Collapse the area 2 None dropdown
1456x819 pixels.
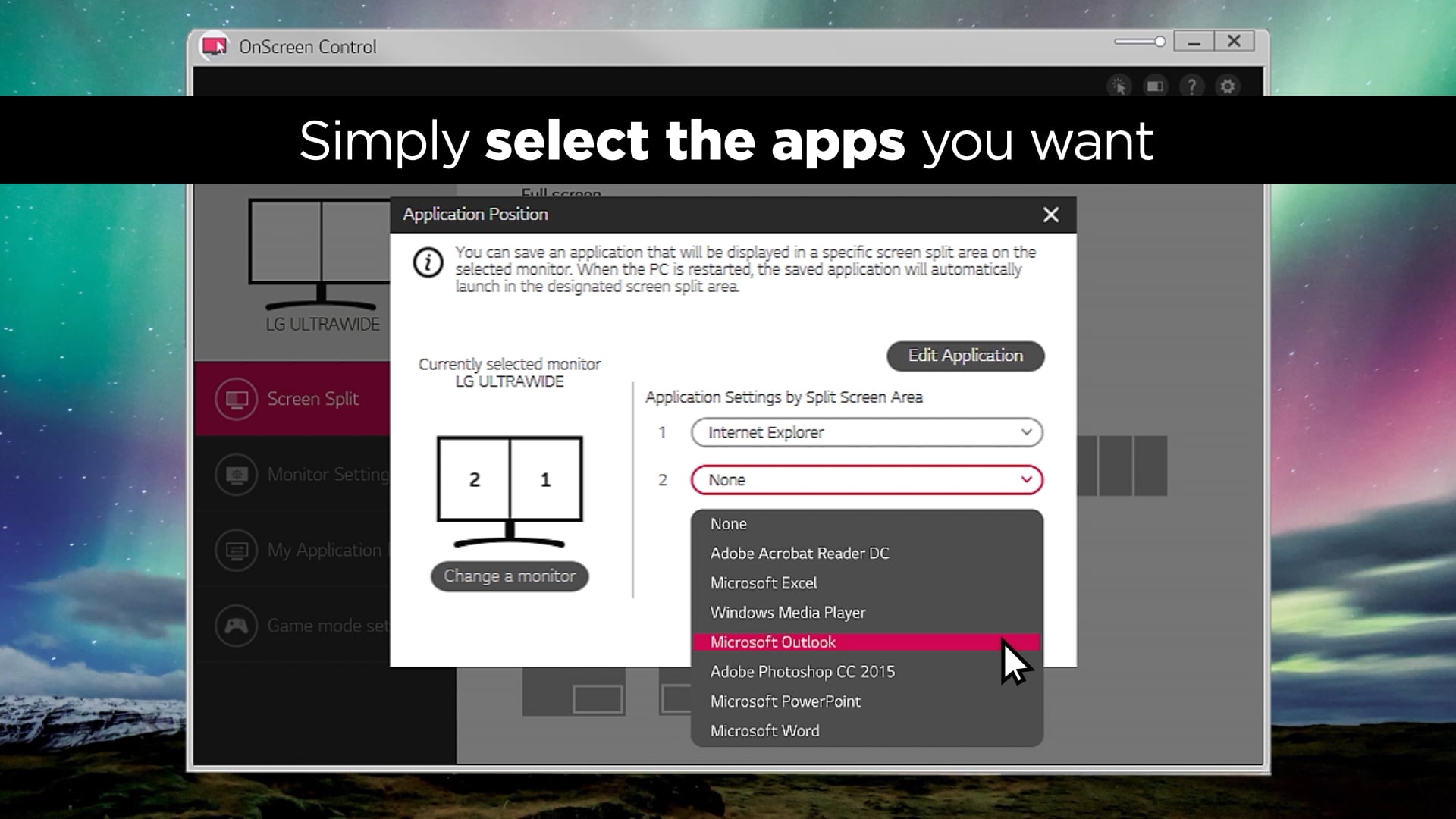coord(867,480)
